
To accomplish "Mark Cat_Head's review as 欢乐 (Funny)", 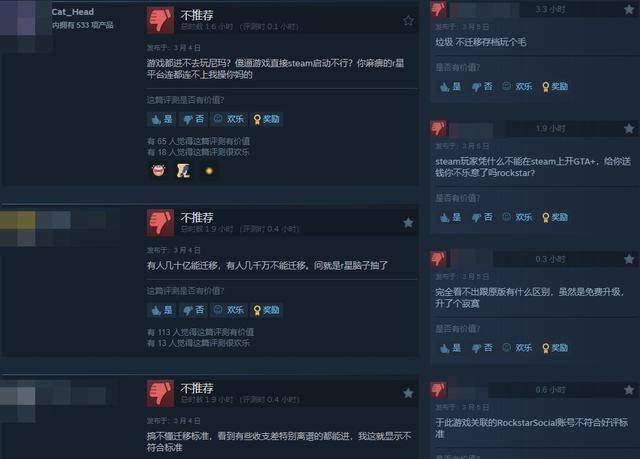I will click(x=229, y=119).
